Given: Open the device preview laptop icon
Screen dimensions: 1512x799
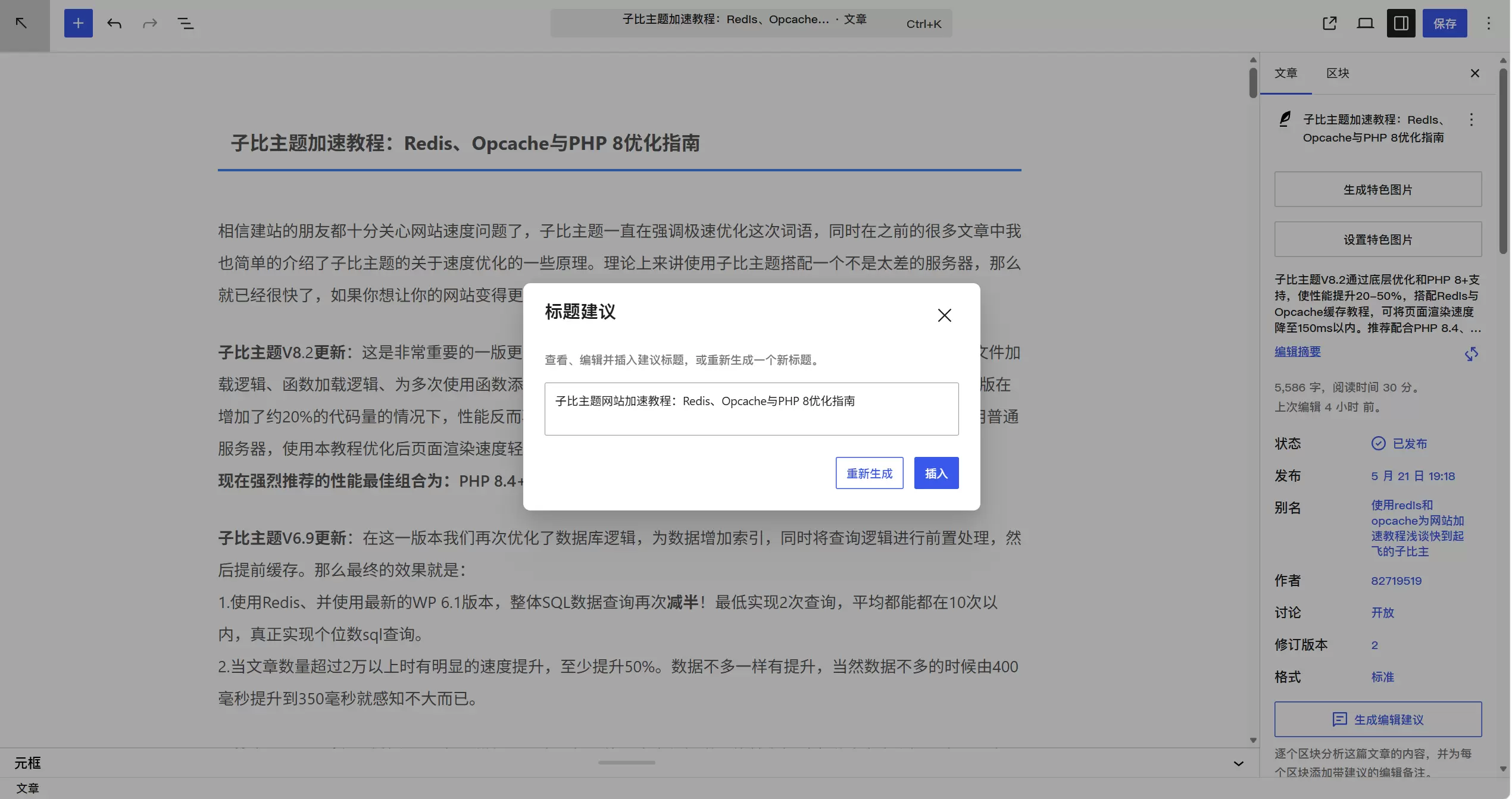Looking at the screenshot, I should (1365, 24).
